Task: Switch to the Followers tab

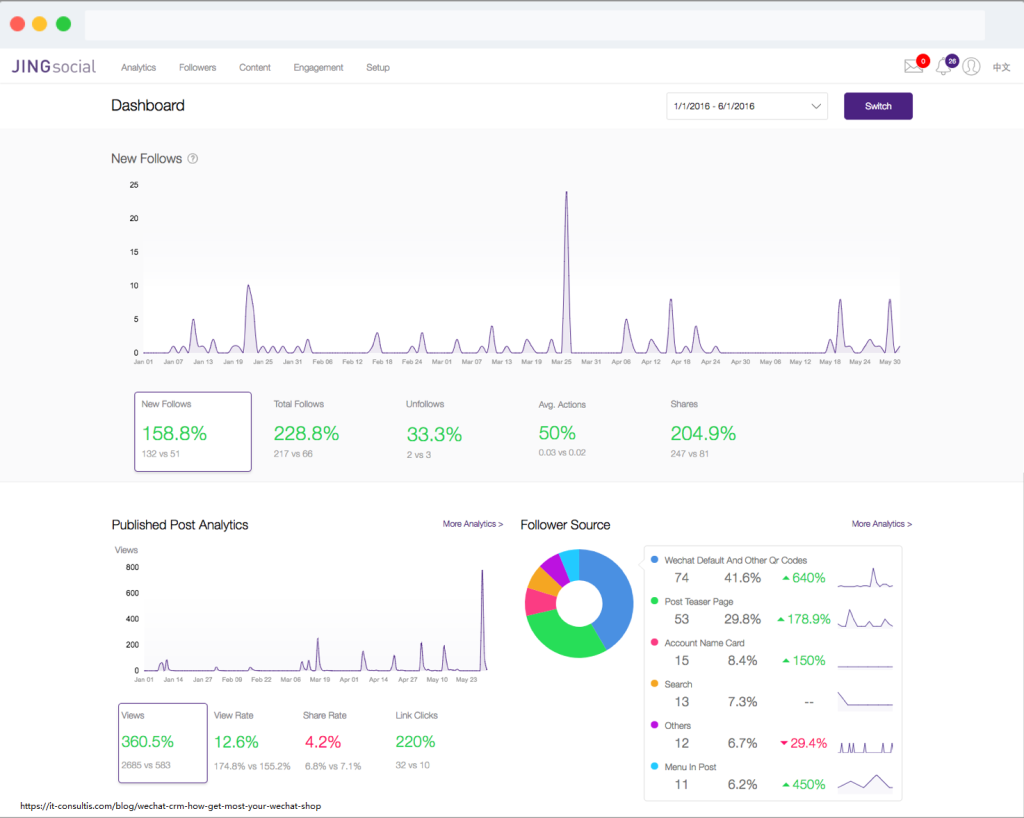Action: [197, 67]
